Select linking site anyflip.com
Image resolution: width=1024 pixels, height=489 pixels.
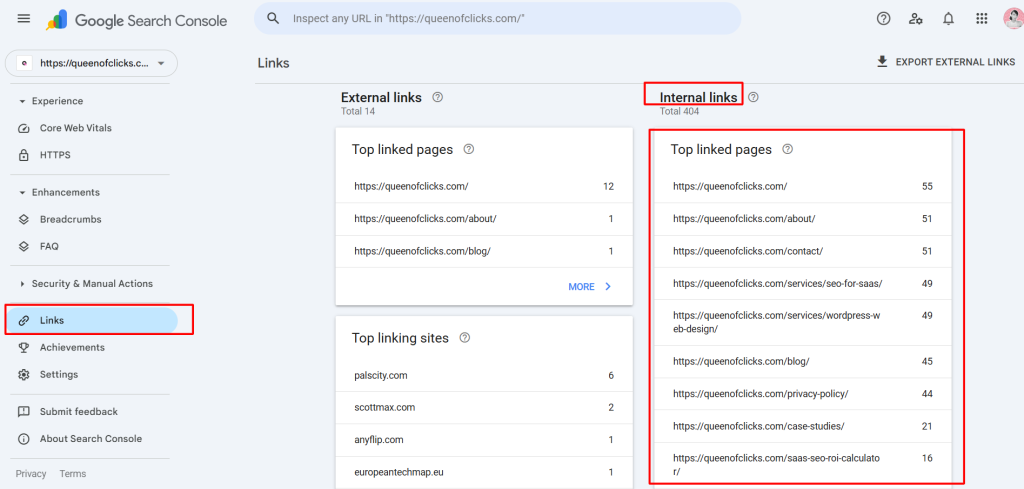pos(484,440)
